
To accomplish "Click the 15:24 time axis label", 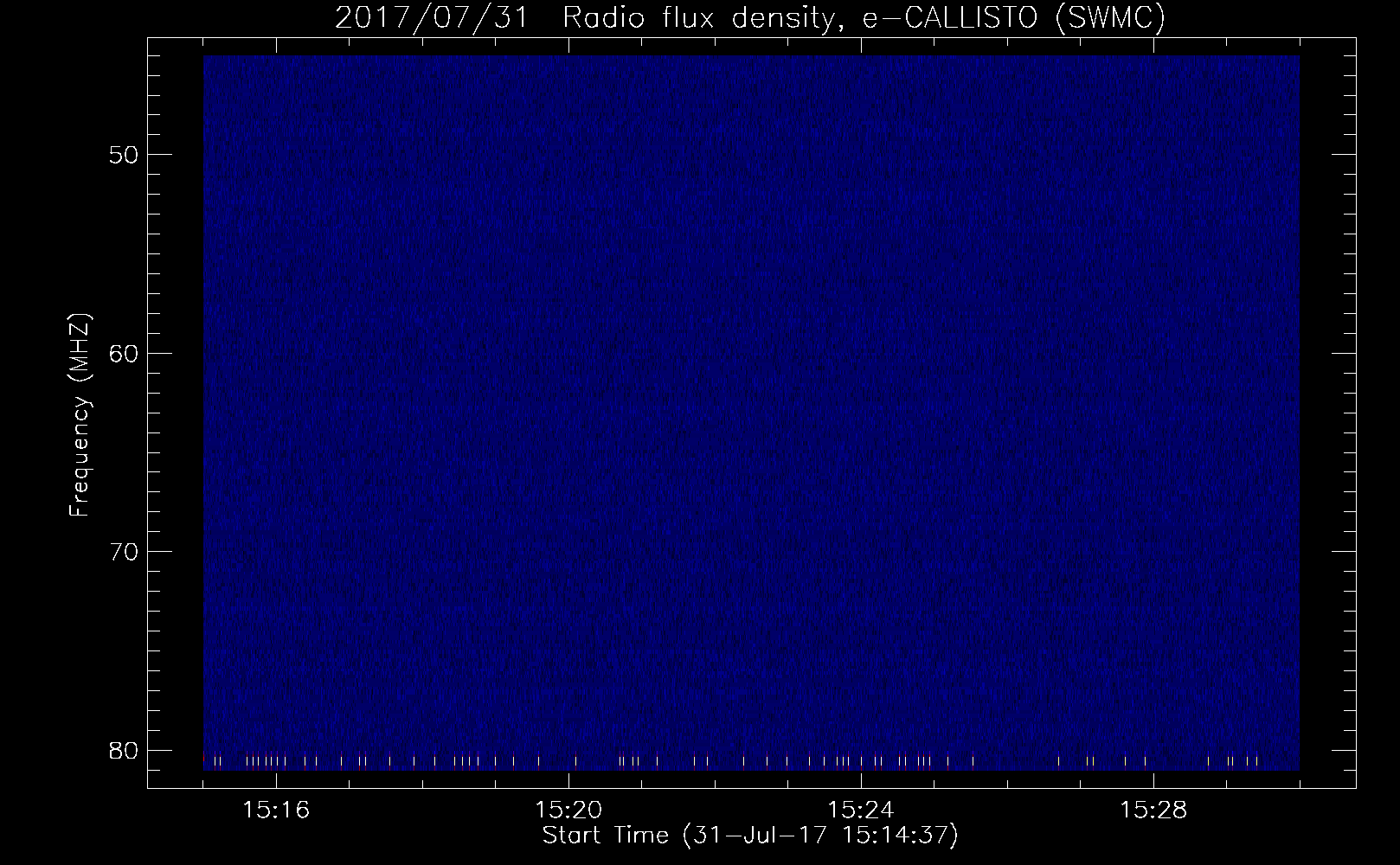I will (x=862, y=811).
